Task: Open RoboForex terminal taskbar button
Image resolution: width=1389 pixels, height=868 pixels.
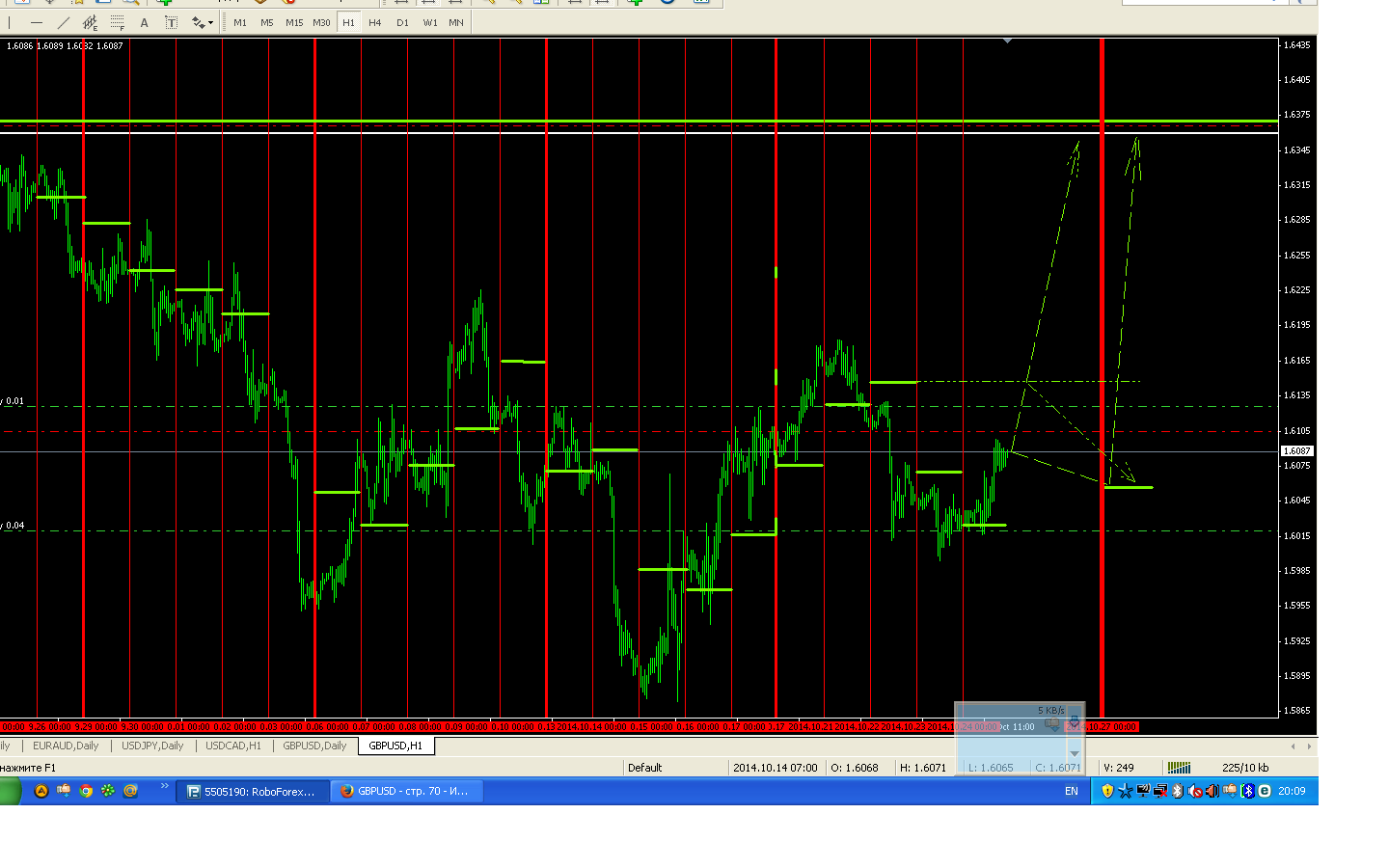Action: [253, 791]
